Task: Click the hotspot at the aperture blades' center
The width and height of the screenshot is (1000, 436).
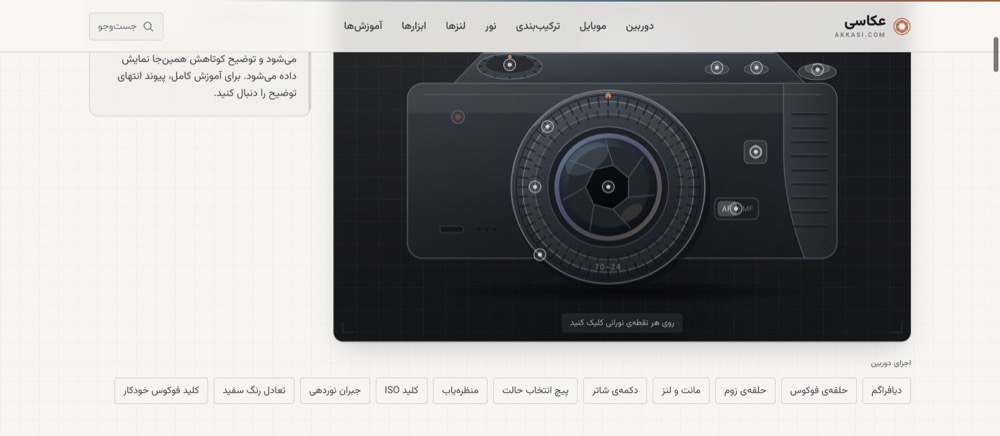Action: (608, 187)
